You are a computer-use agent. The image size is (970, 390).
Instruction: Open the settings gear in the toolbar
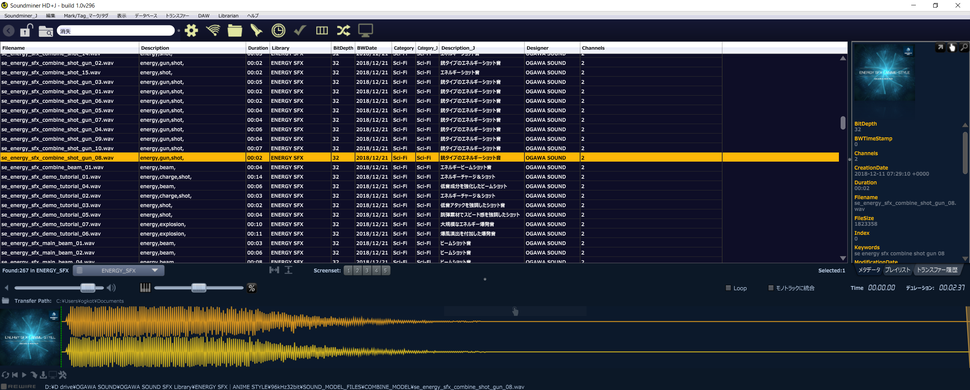coord(191,30)
